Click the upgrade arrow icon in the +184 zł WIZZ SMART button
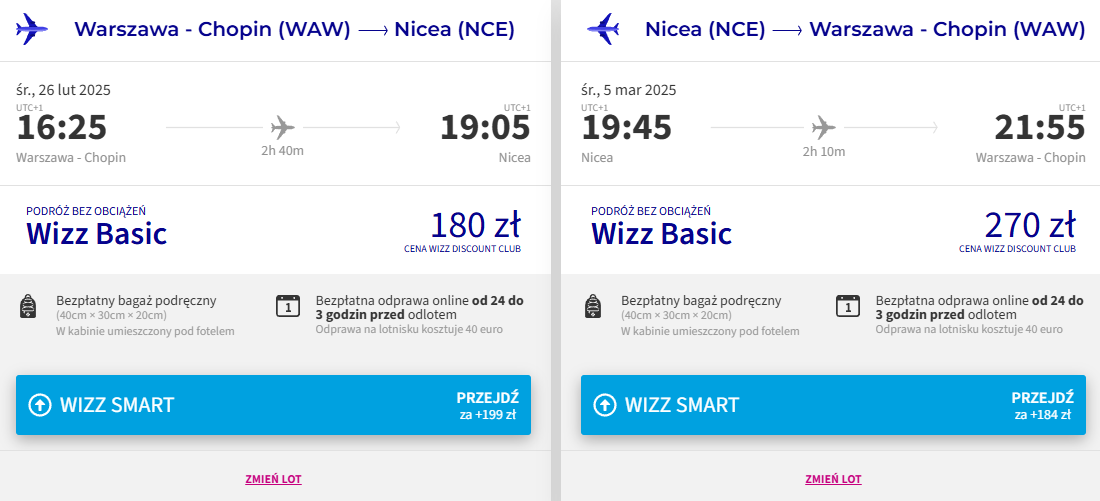This screenshot has height=501, width=1100. 605,405
